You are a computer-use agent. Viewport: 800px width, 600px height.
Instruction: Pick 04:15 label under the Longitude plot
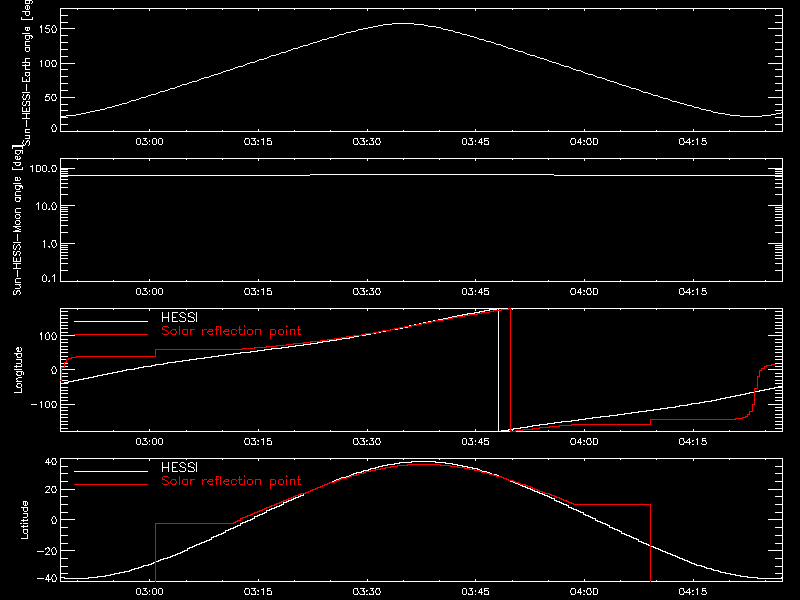click(693, 442)
